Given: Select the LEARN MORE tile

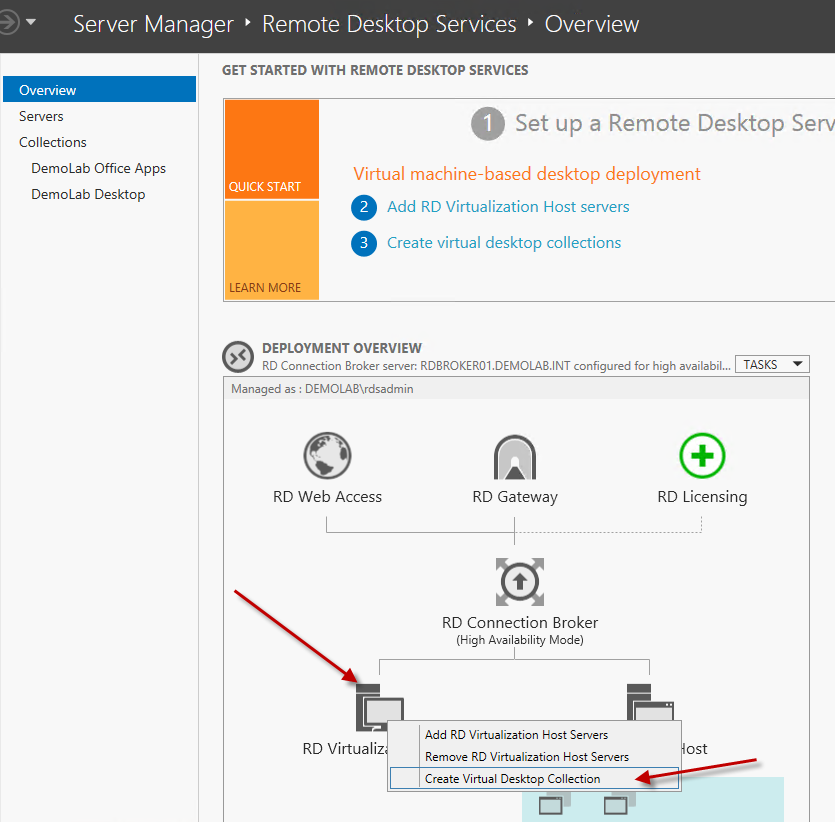Looking at the screenshot, I should pyautogui.click(x=271, y=250).
